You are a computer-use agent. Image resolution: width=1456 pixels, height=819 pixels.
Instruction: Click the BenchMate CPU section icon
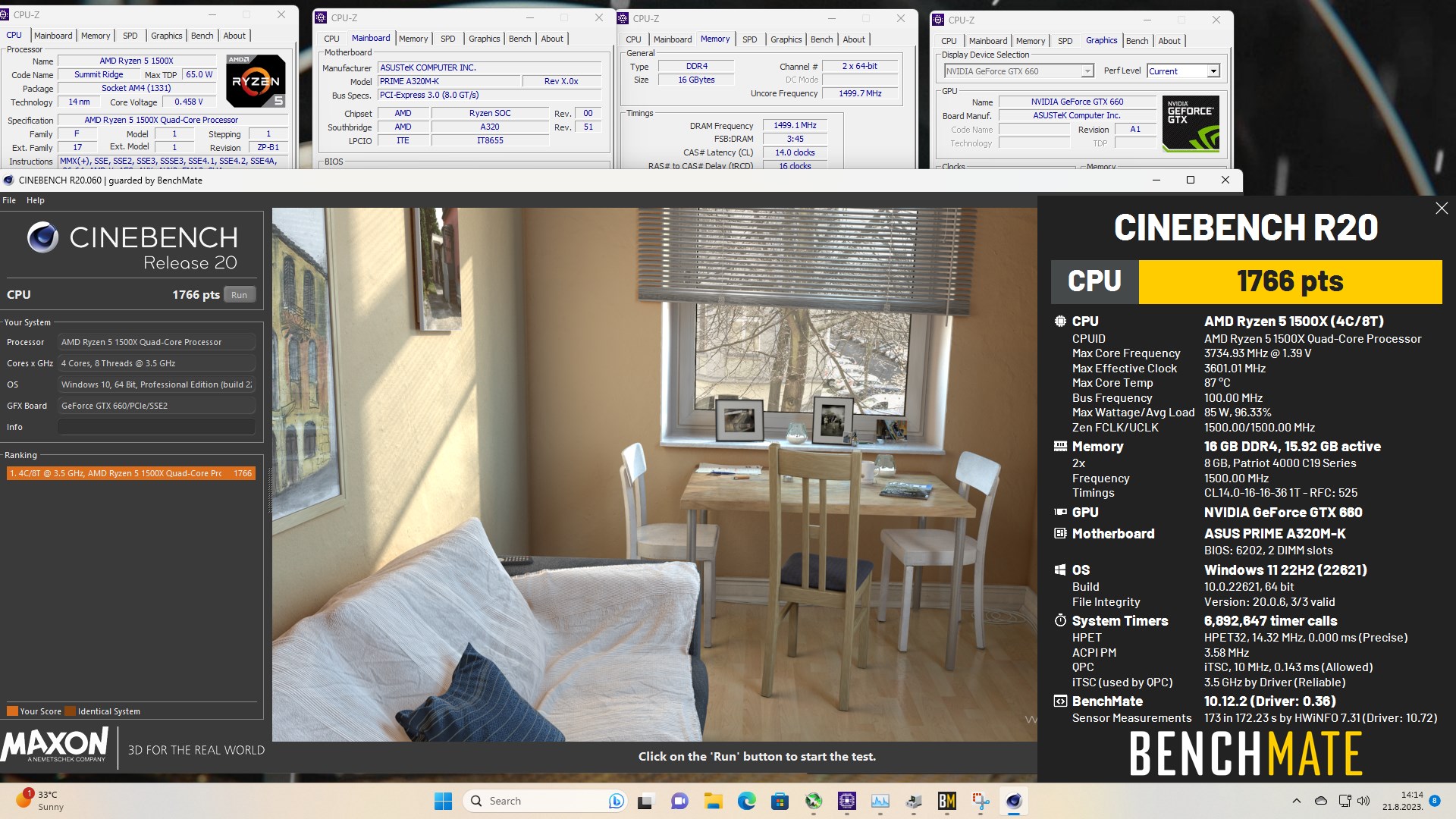(x=1060, y=322)
